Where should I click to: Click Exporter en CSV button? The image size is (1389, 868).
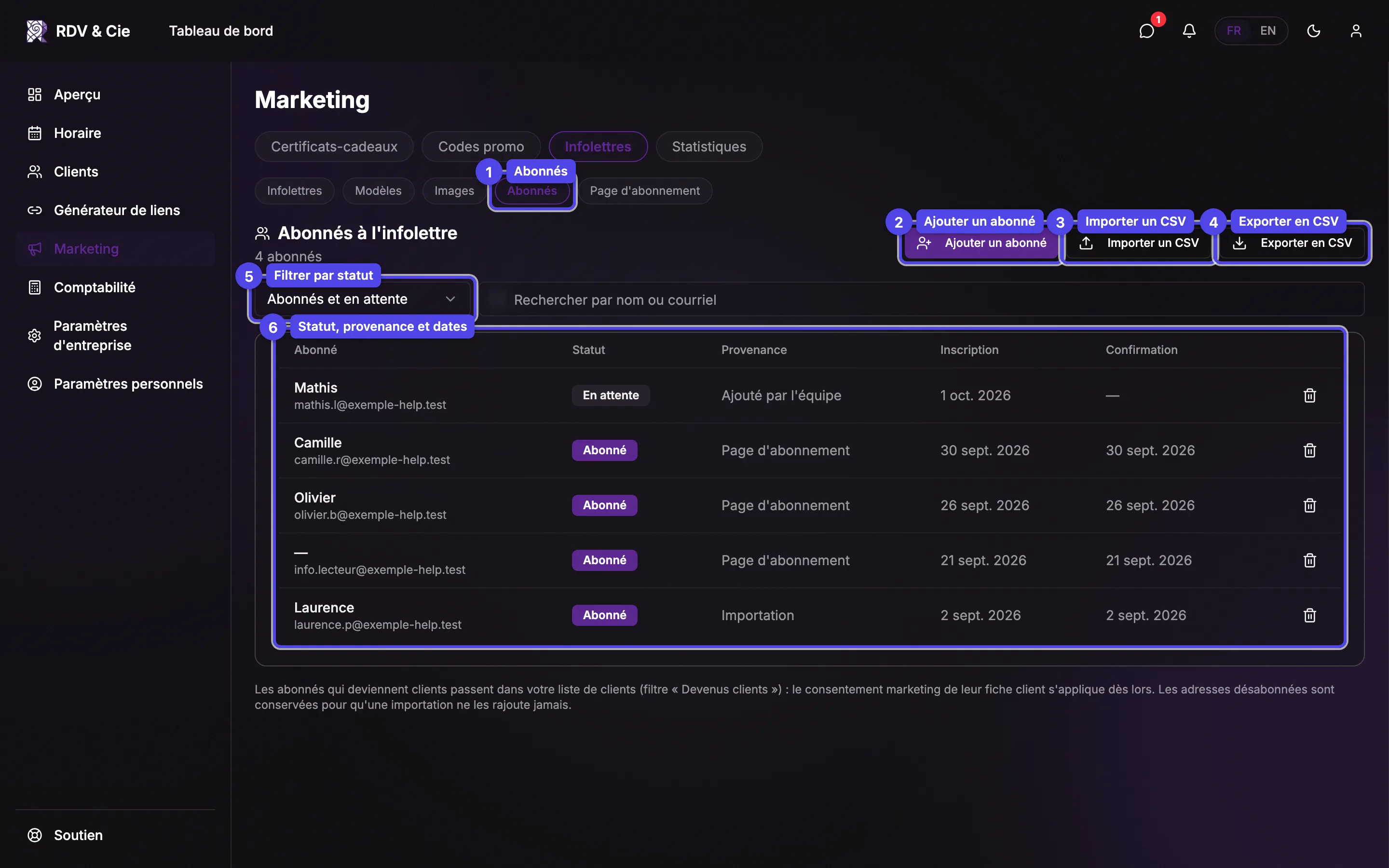1292,243
